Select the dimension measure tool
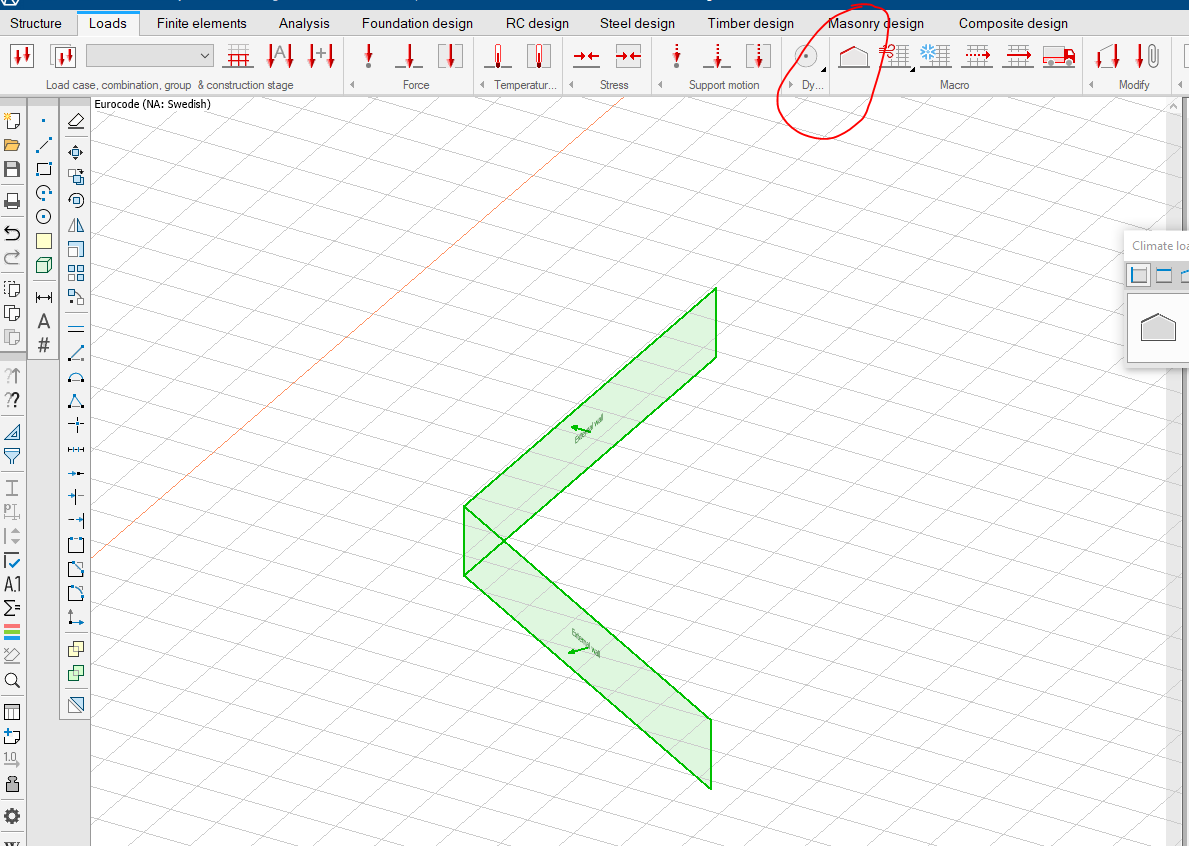Viewport: 1189px width, 846px height. [x=44, y=297]
